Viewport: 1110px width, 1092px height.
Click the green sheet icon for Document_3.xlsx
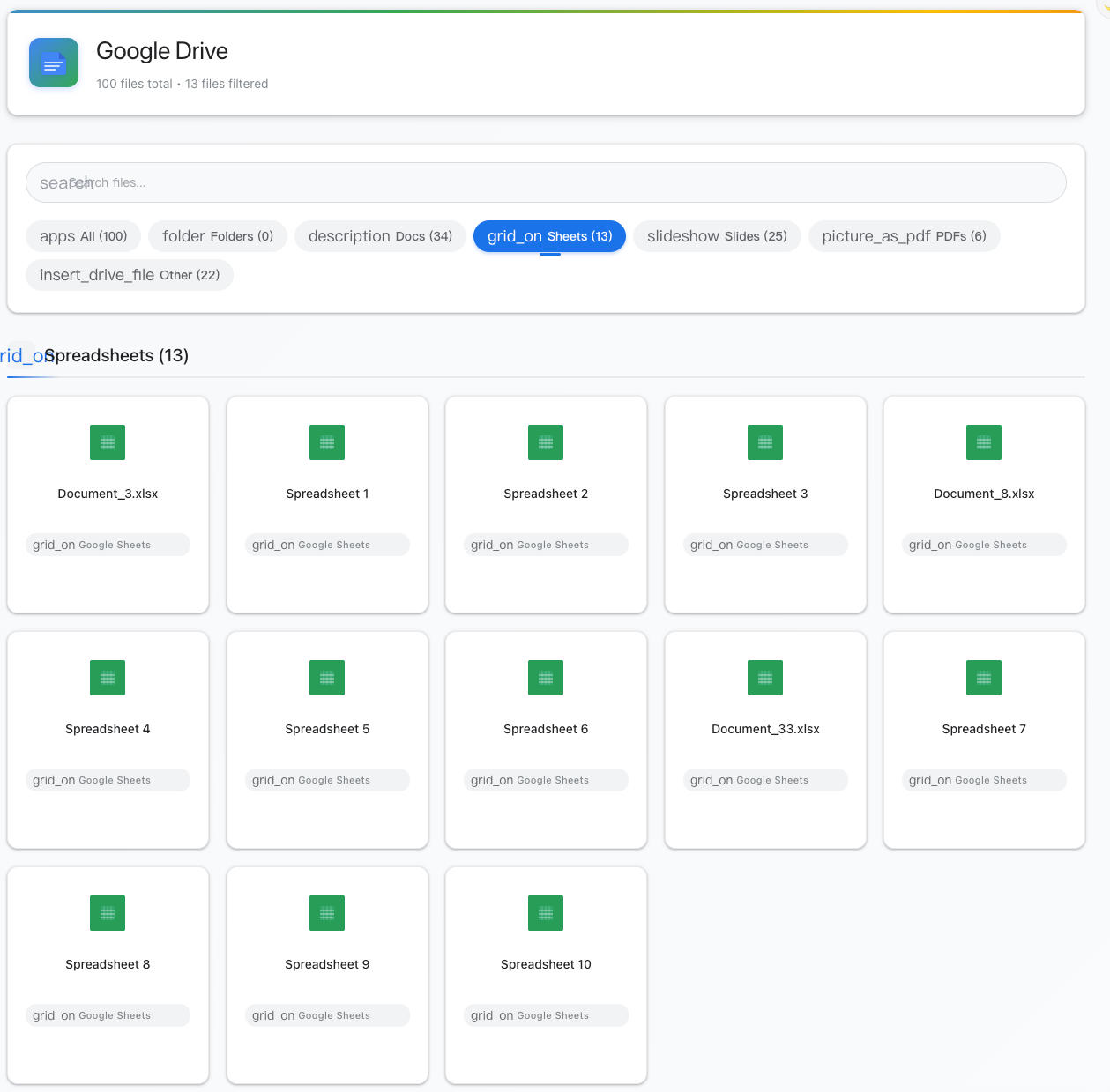pyautogui.click(x=108, y=442)
